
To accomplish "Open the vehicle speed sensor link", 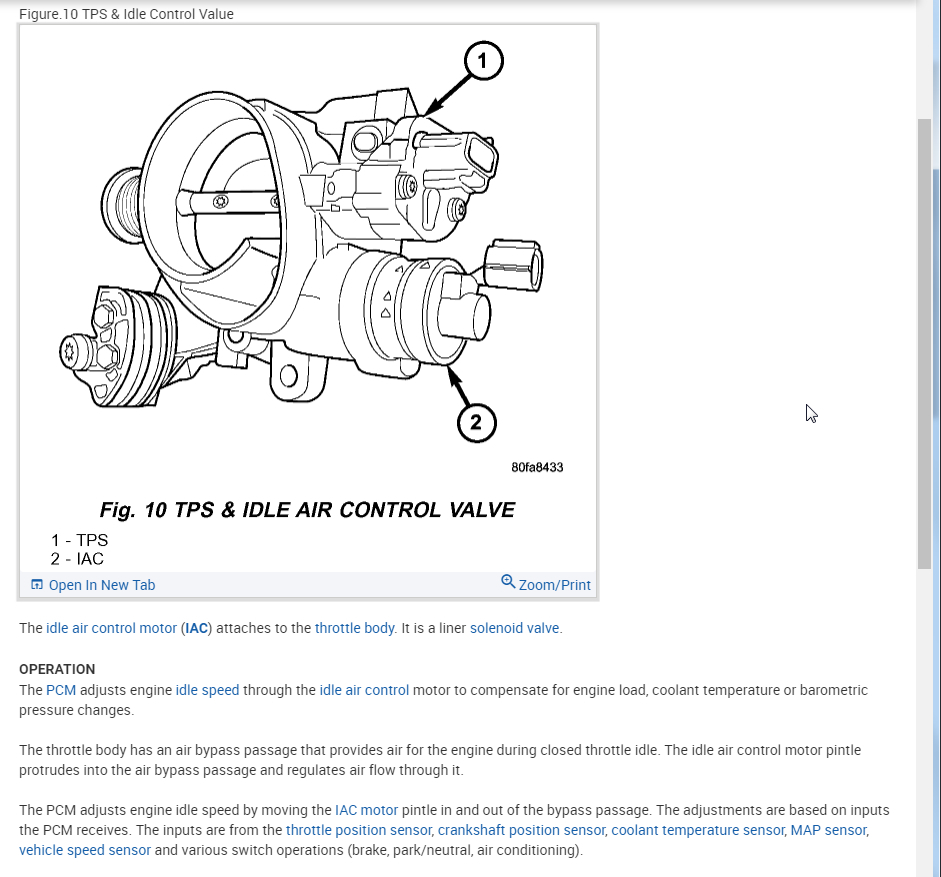I will 85,850.
